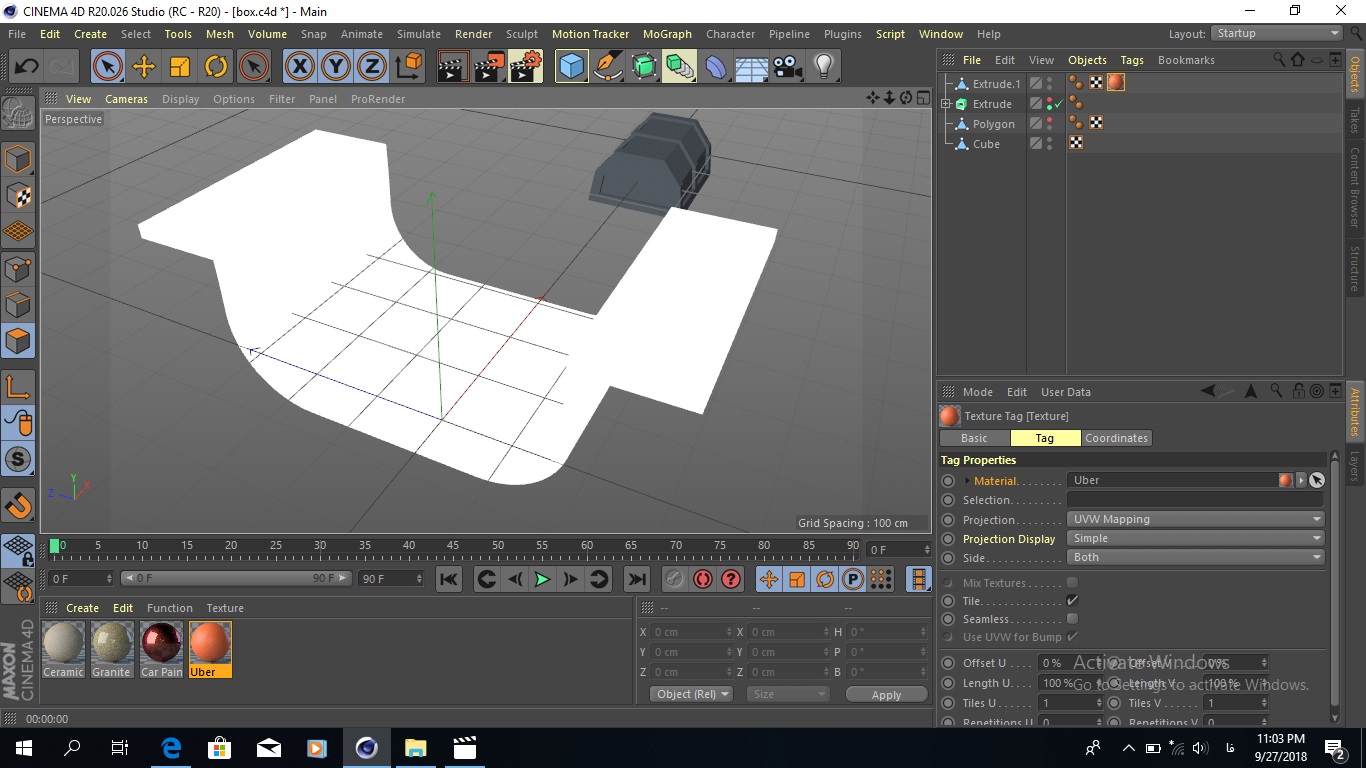Open the MoGraph menu

click(x=667, y=34)
